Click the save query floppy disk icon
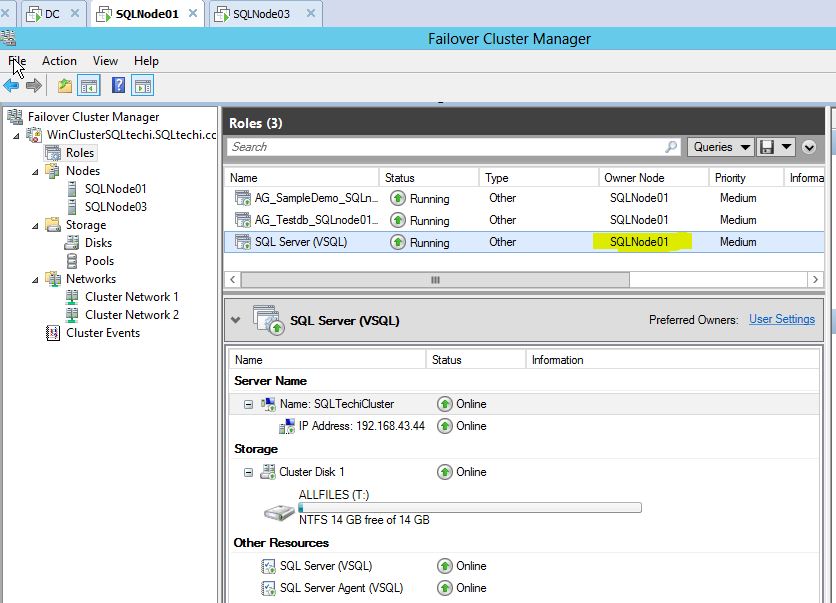 tap(767, 147)
